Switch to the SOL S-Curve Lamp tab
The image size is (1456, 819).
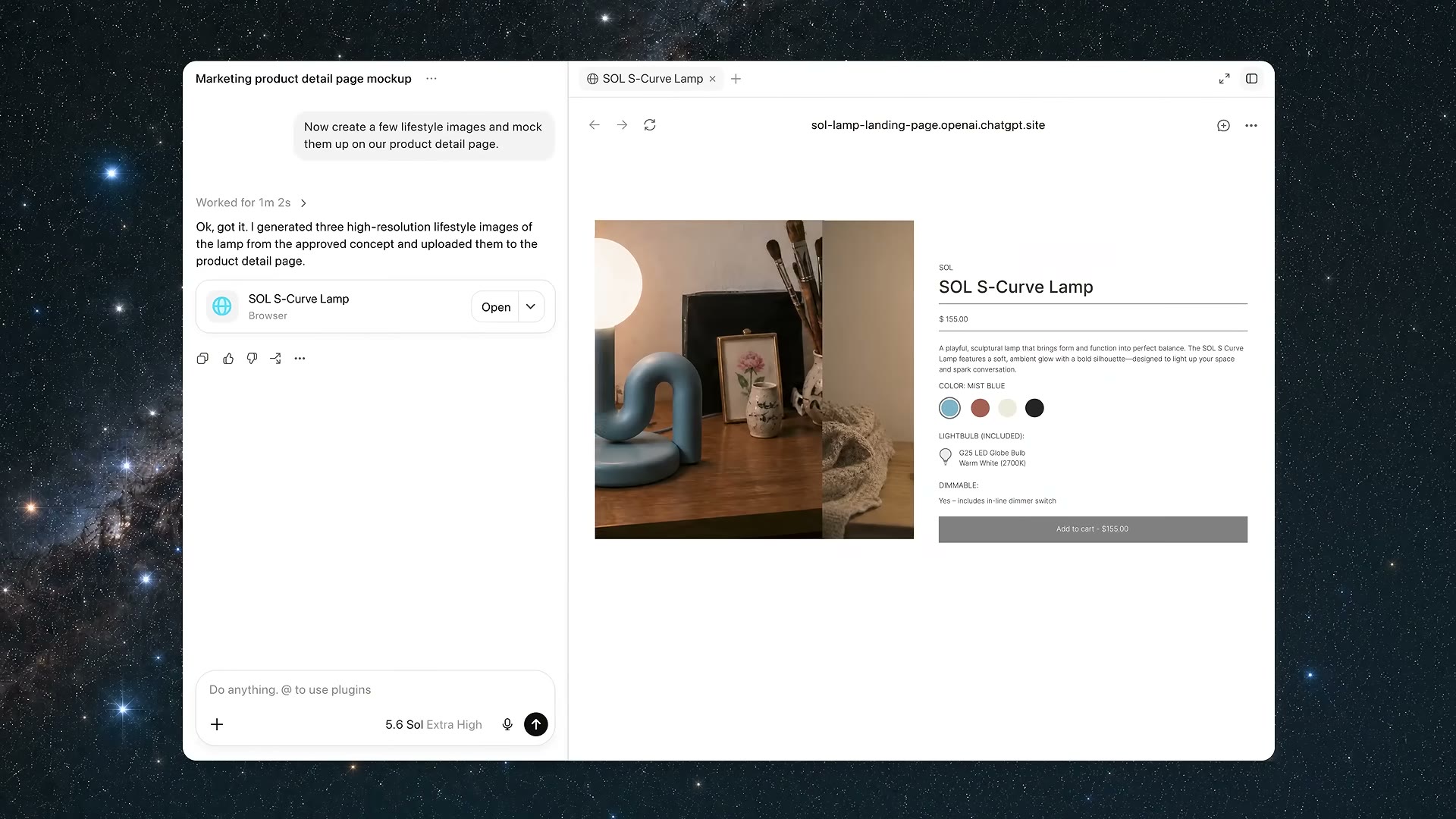point(651,79)
